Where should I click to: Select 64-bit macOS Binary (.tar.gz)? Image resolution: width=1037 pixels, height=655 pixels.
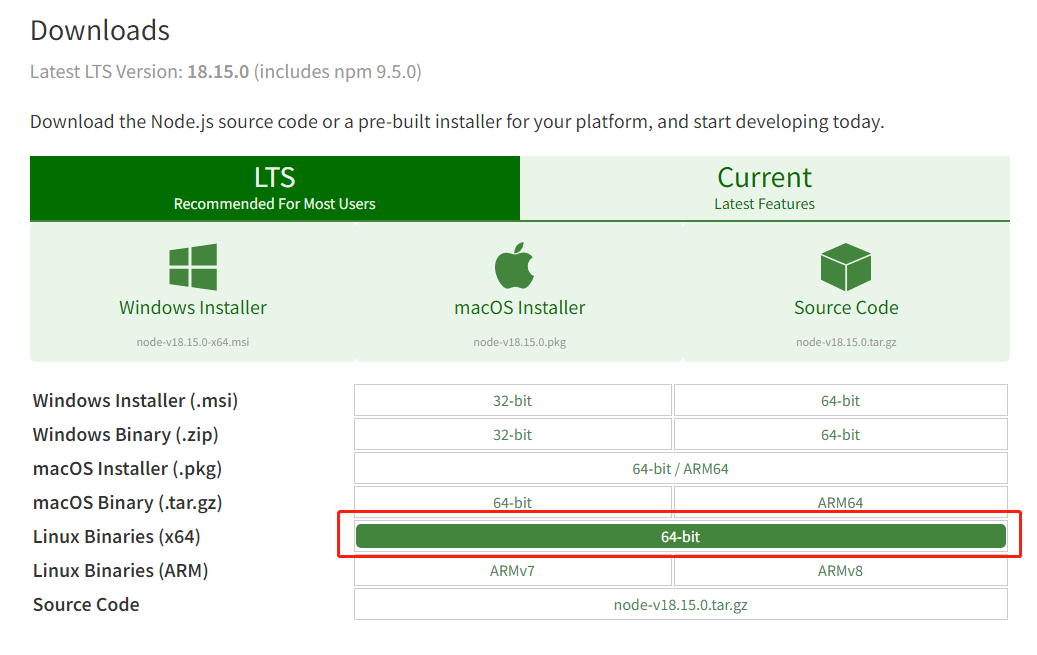tap(512, 502)
